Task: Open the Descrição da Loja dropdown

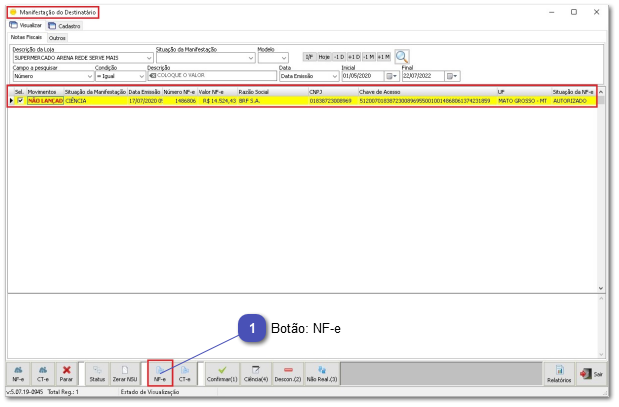Action: 149,58
